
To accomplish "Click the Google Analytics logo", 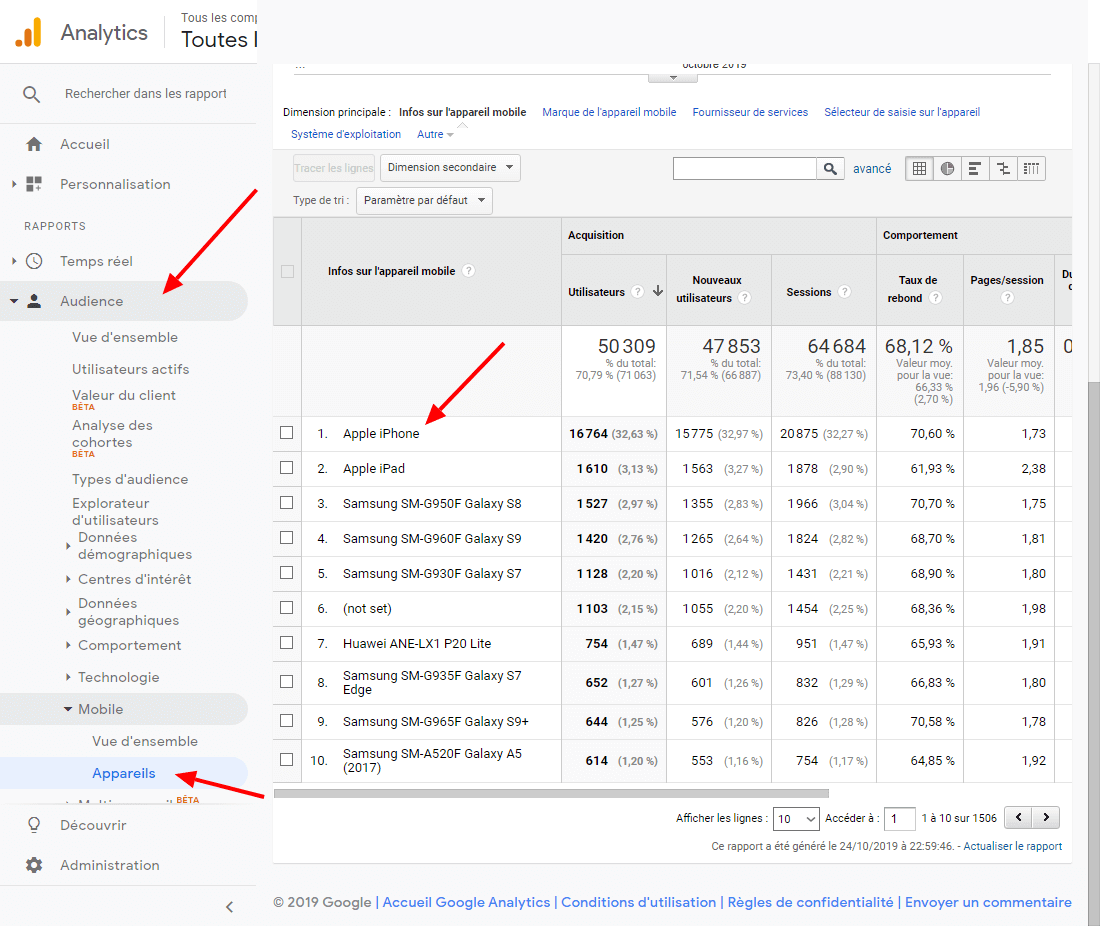I will [29, 32].
